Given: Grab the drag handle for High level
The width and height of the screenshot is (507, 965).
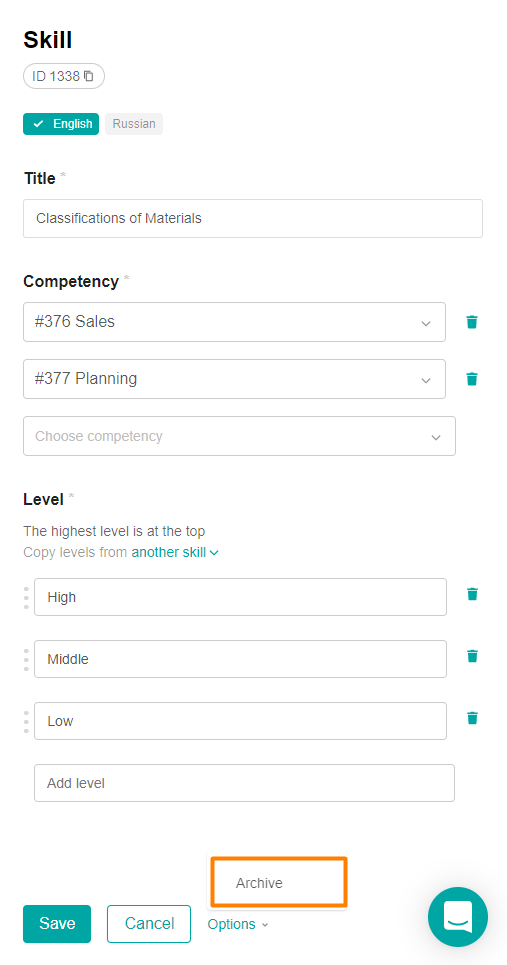Looking at the screenshot, I should tap(26, 598).
